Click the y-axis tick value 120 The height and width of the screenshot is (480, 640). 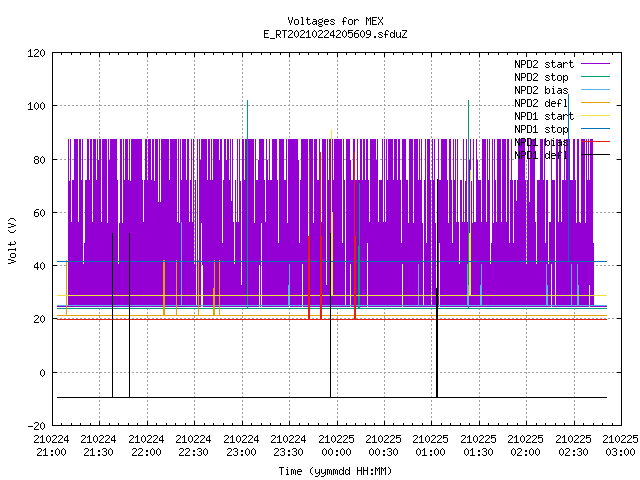click(36, 53)
